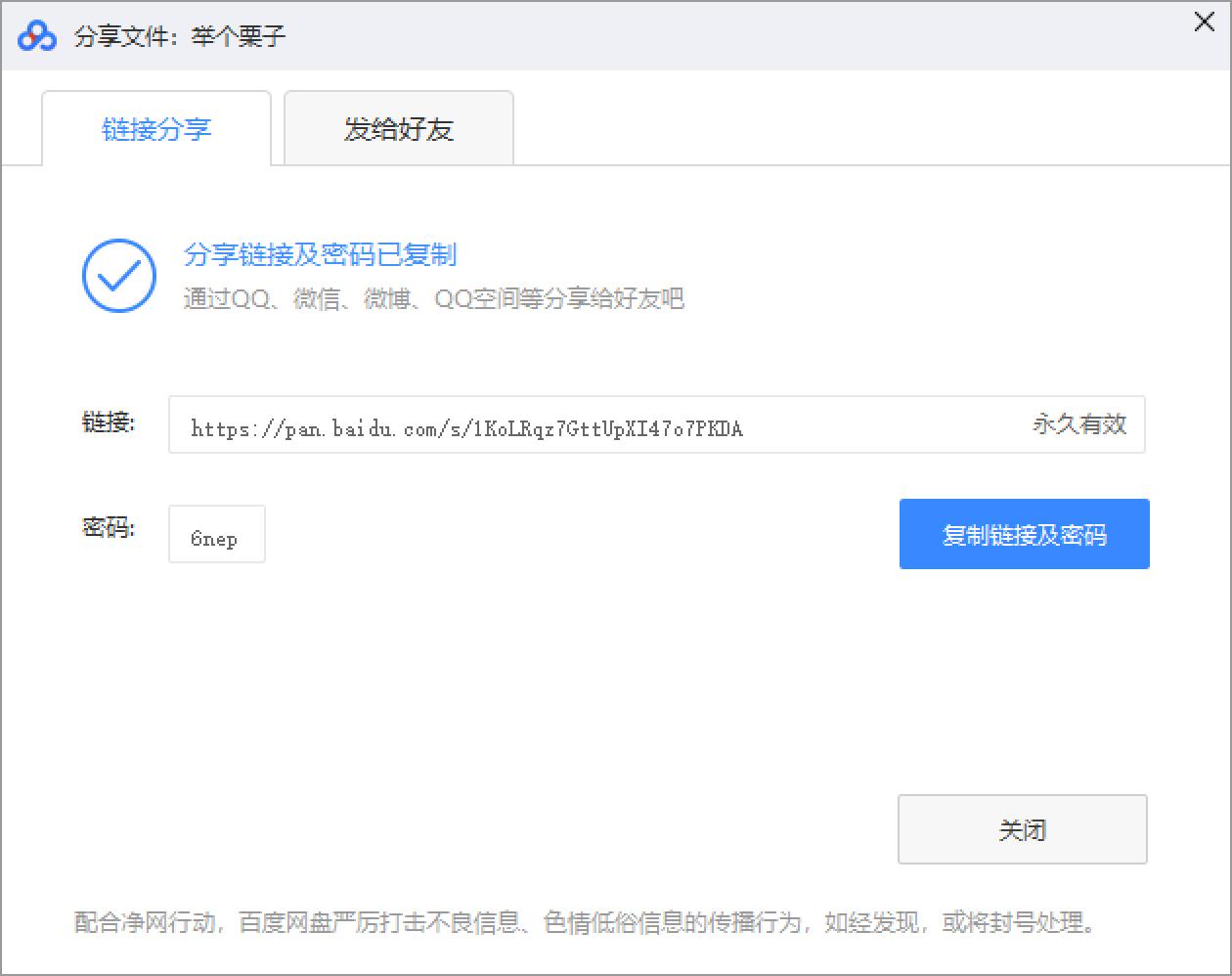
Task: Switch to the 发给好友 tab
Action: coord(398,128)
